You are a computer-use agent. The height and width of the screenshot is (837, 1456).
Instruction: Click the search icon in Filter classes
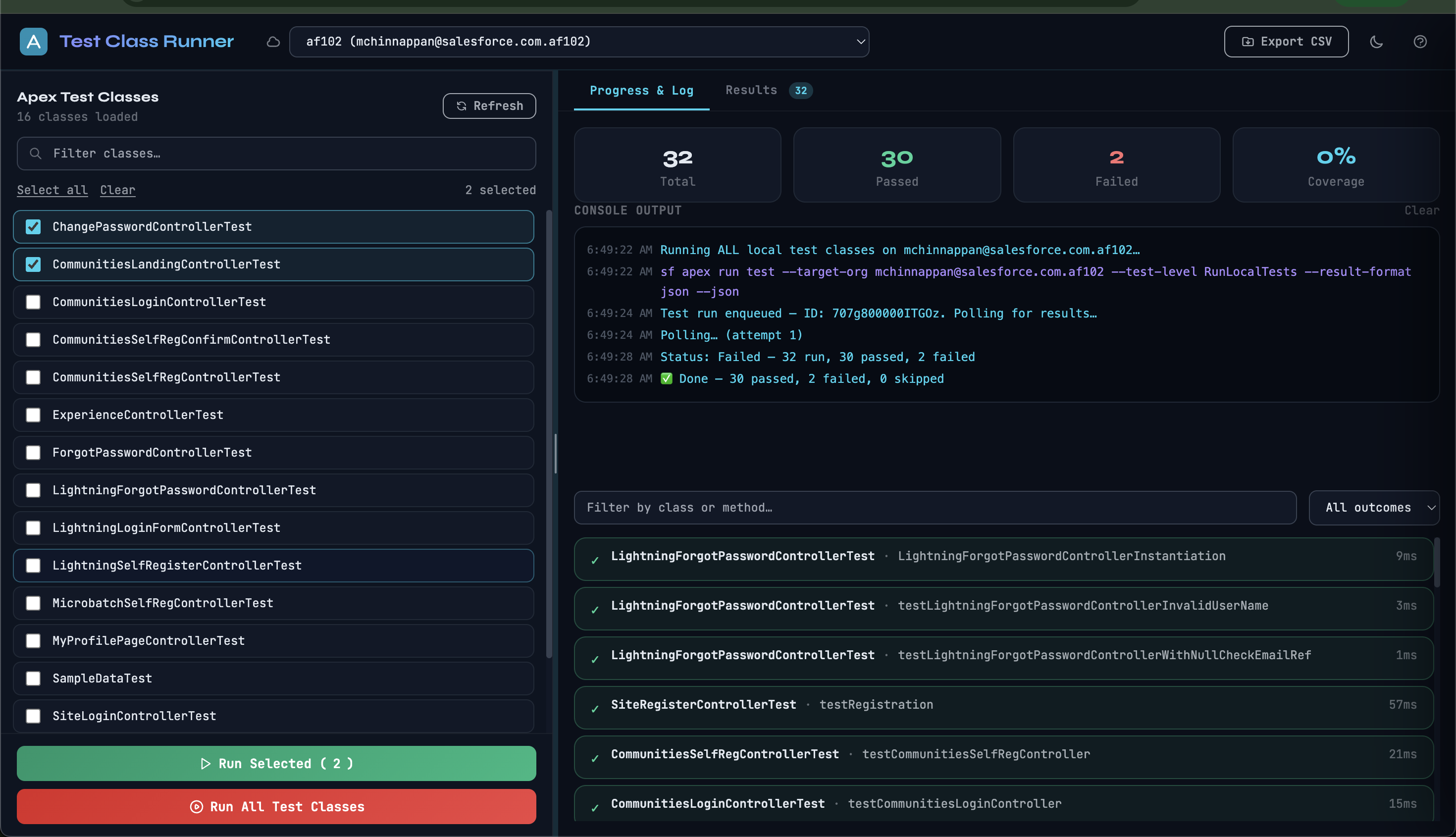[x=36, y=154]
